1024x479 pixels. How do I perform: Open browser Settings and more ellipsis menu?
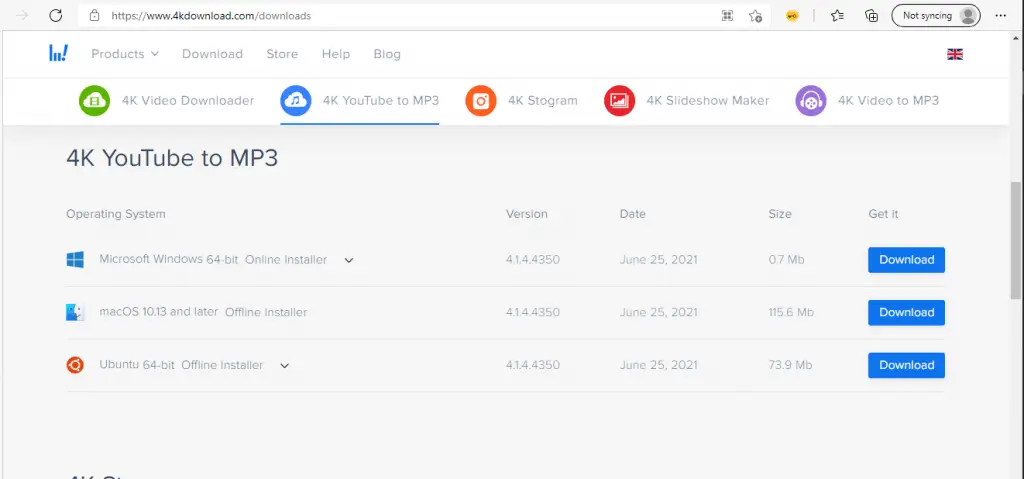coord(1001,16)
